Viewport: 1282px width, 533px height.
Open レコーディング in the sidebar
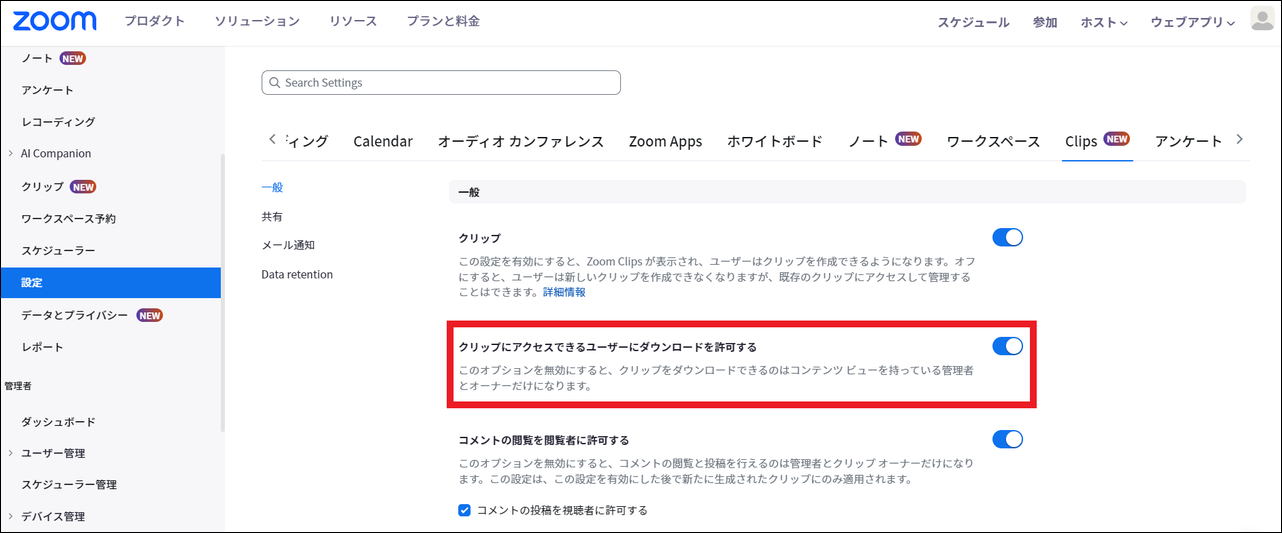58,122
